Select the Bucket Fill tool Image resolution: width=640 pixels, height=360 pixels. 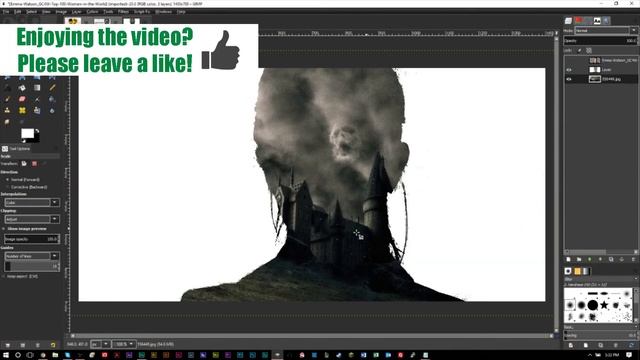(22, 88)
